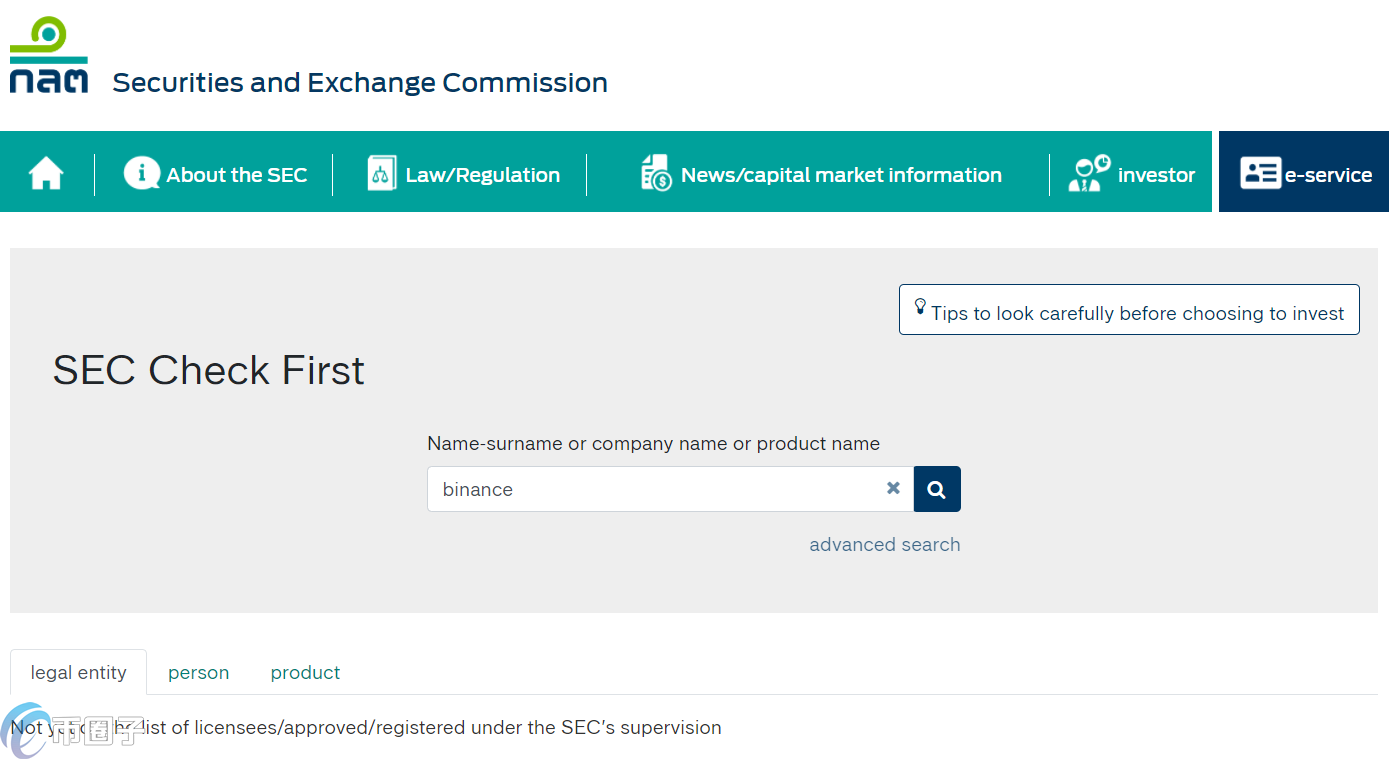This screenshot has width=1389, height=759.
Task: Click the investor people icon
Action: pos(1089,173)
